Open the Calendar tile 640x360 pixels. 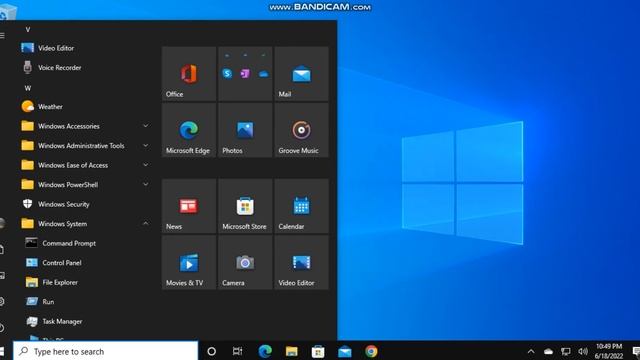(301, 206)
